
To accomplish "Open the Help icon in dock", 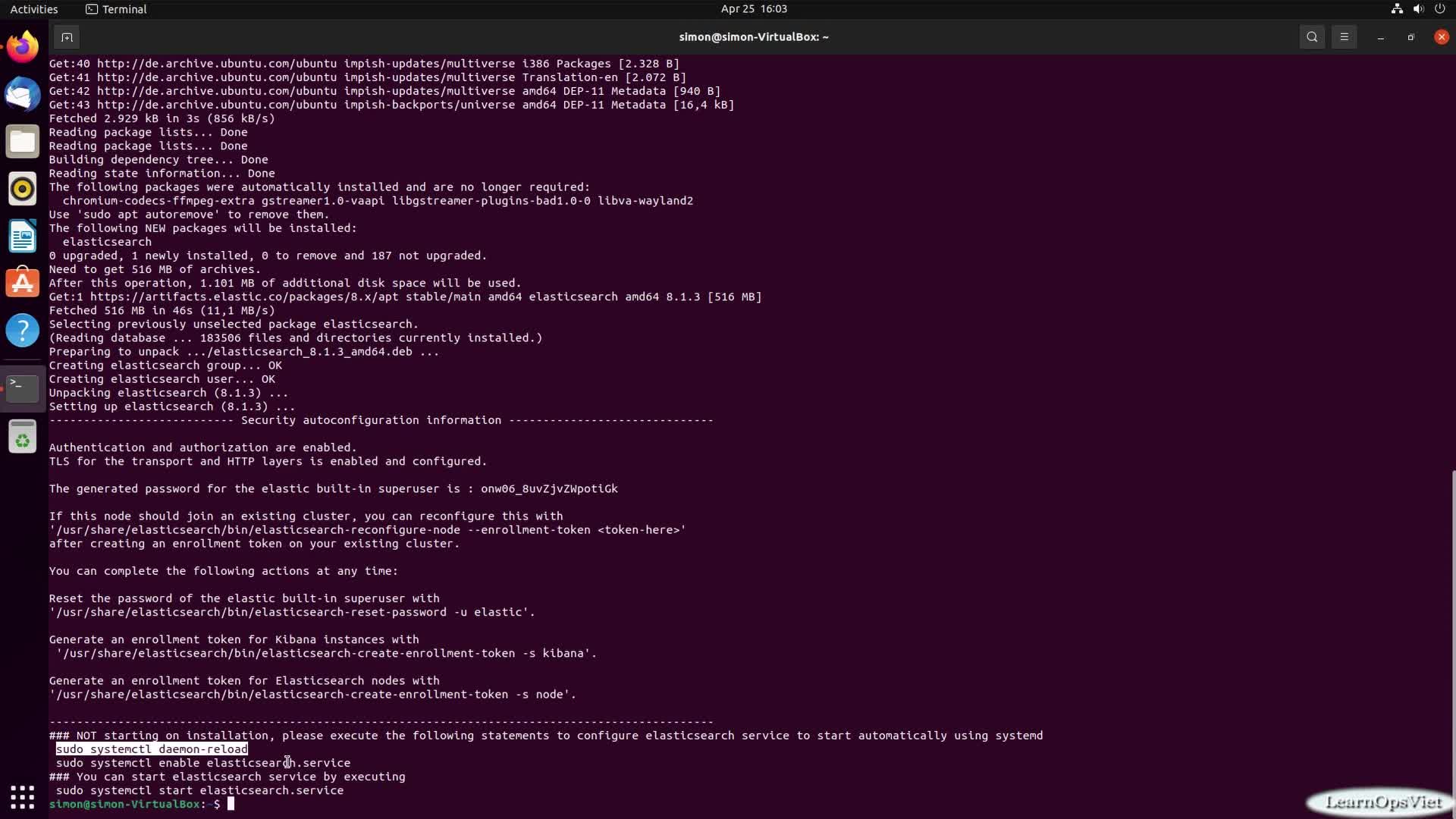I will 23,331.
